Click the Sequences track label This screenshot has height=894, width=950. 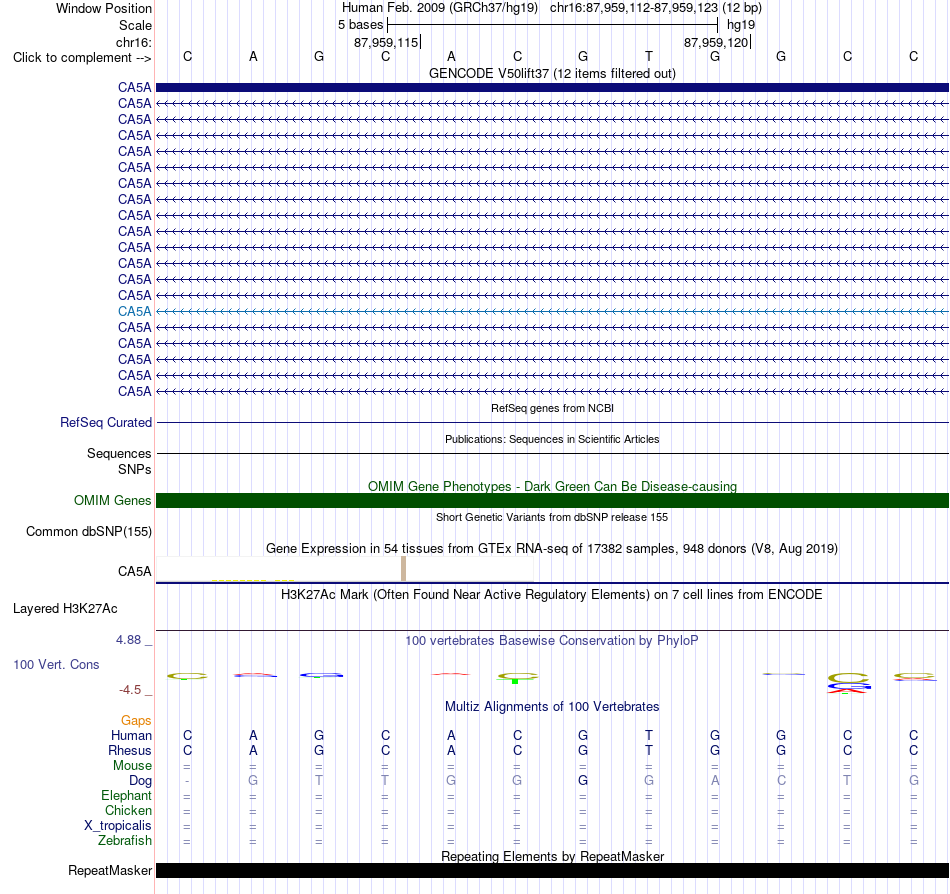[119, 453]
